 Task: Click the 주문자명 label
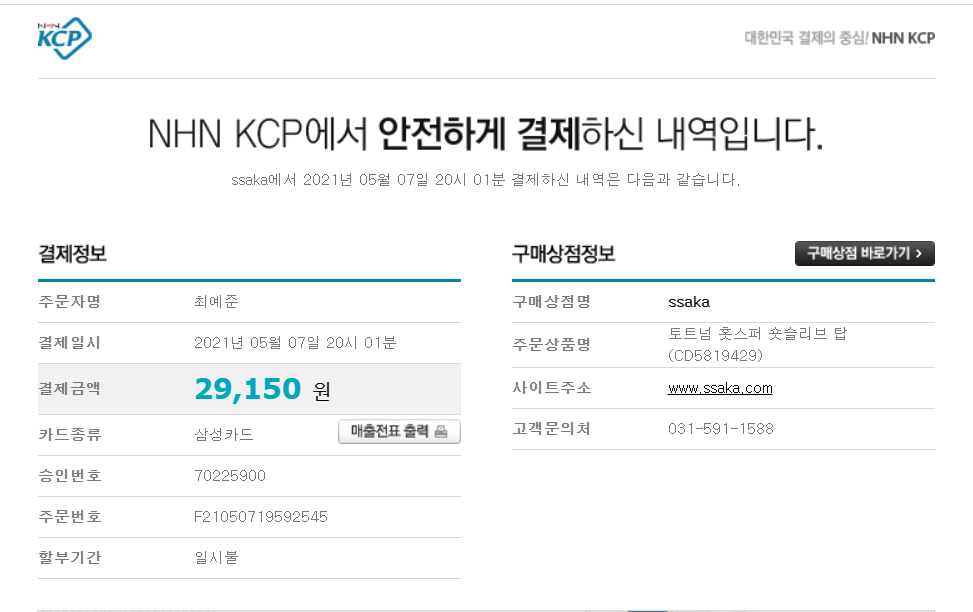click(x=70, y=302)
